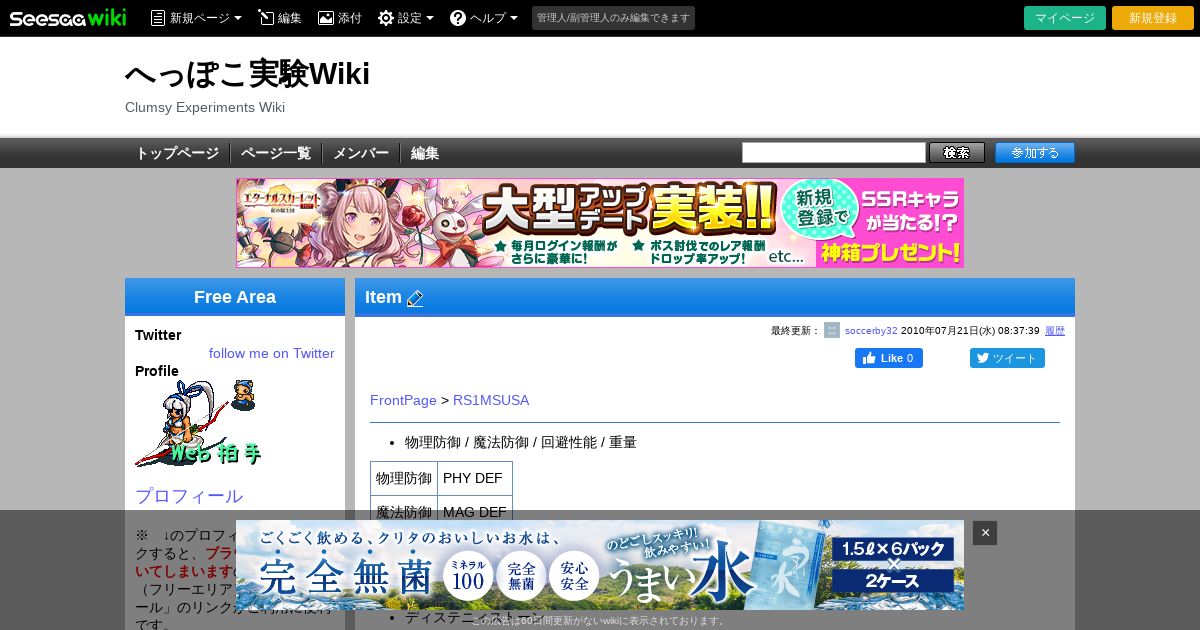This screenshot has width=1200, height=630.
Task: Click the 添付 attach toolbar item
Action: point(340,18)
